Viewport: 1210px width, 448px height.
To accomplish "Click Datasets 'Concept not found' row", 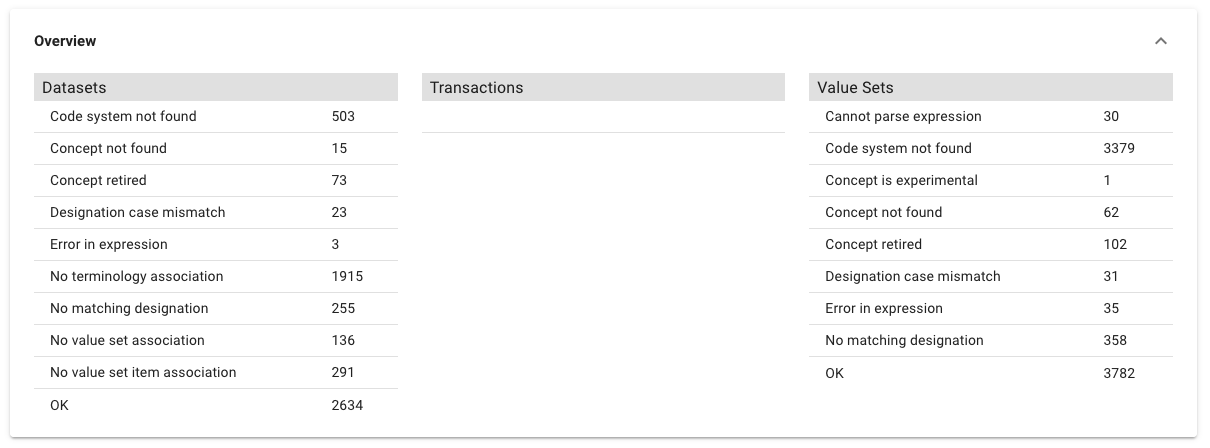I will pyautogui.click(x=108, y=148).
